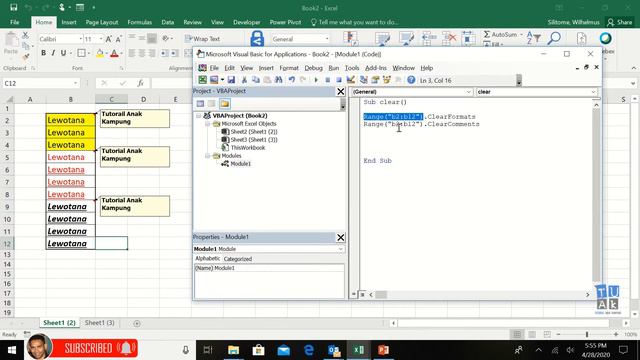Click the Excel zoom slider handle

coord(587,334)
